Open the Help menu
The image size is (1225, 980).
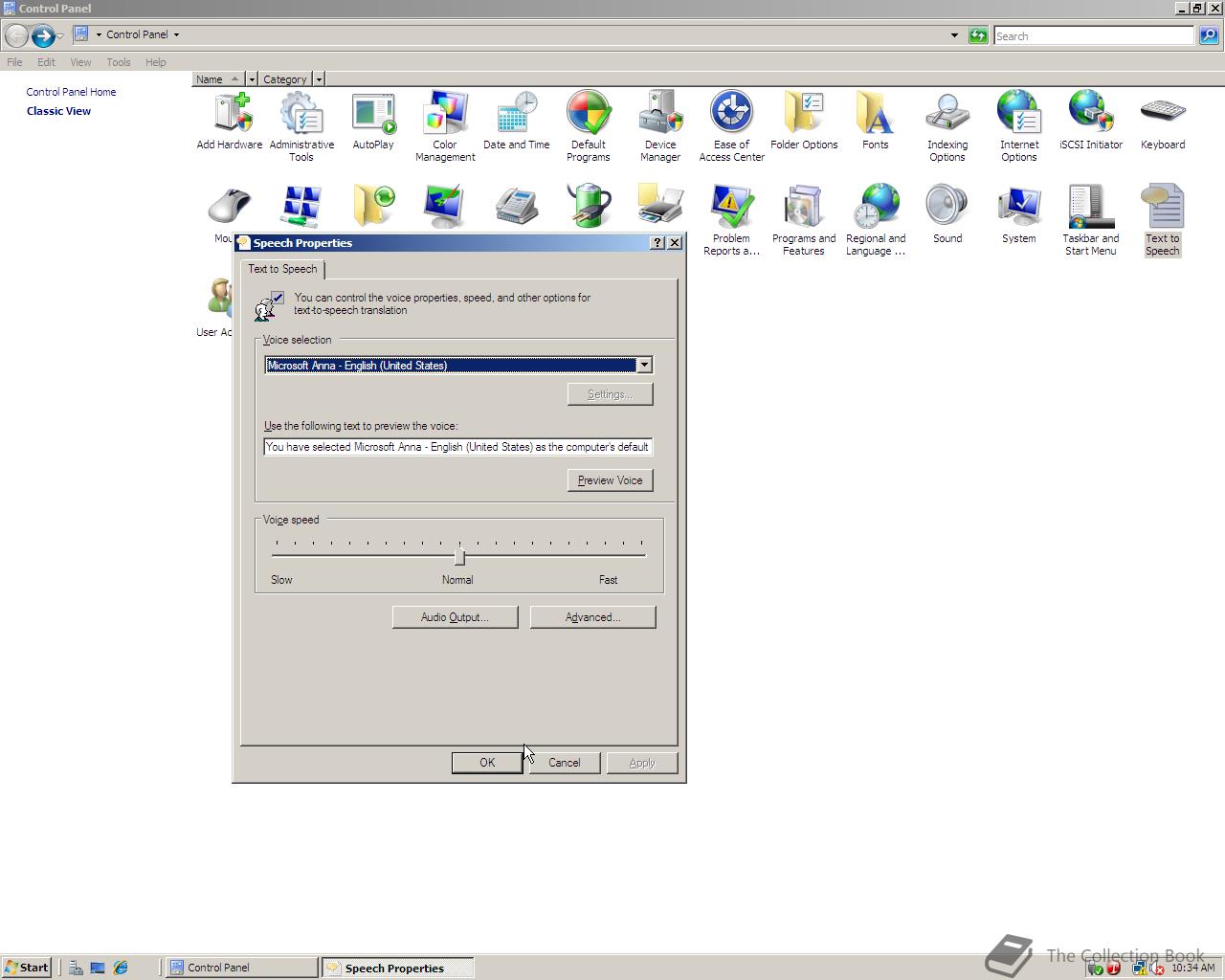156,62
